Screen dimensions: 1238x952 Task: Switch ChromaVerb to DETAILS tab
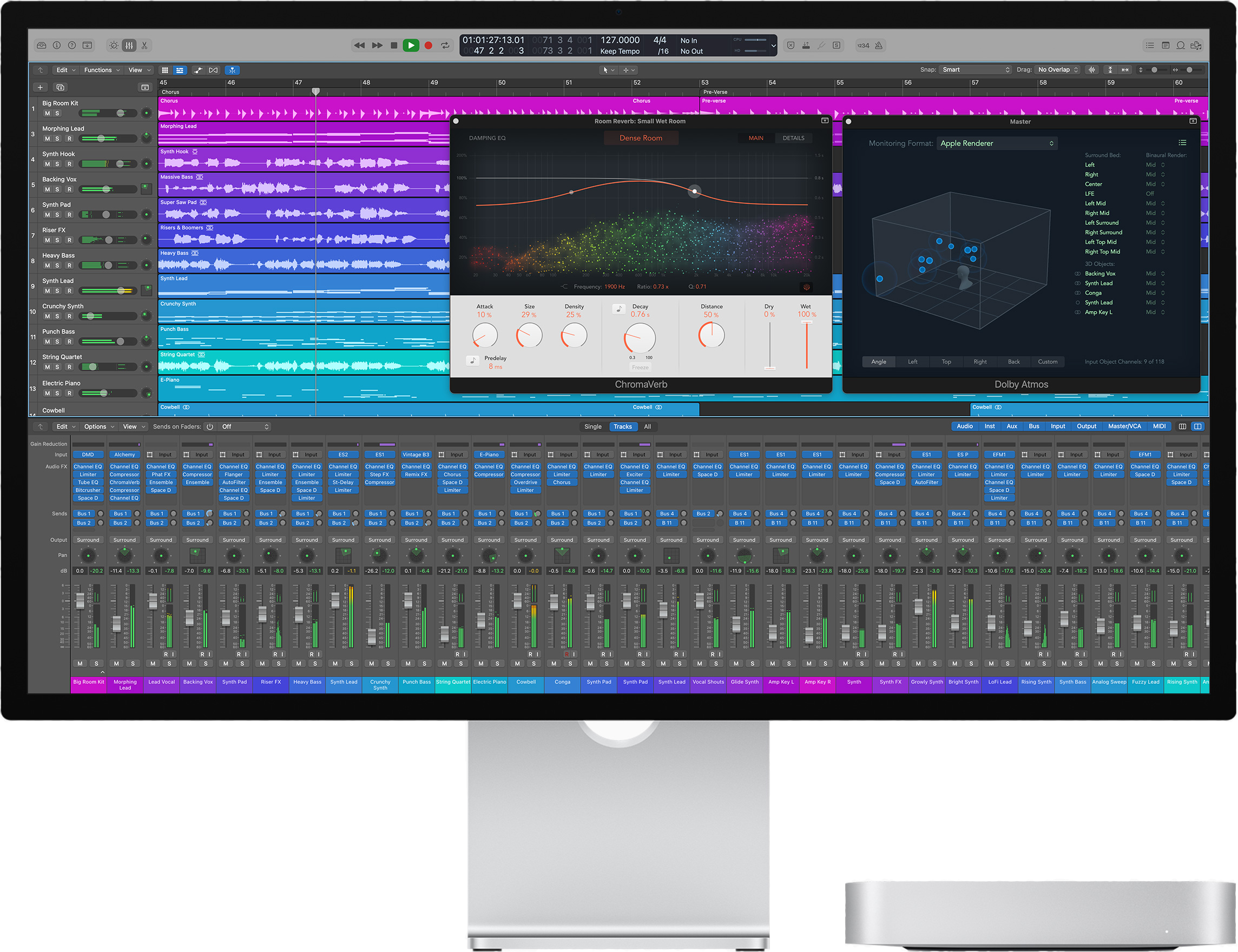(793, 138)
